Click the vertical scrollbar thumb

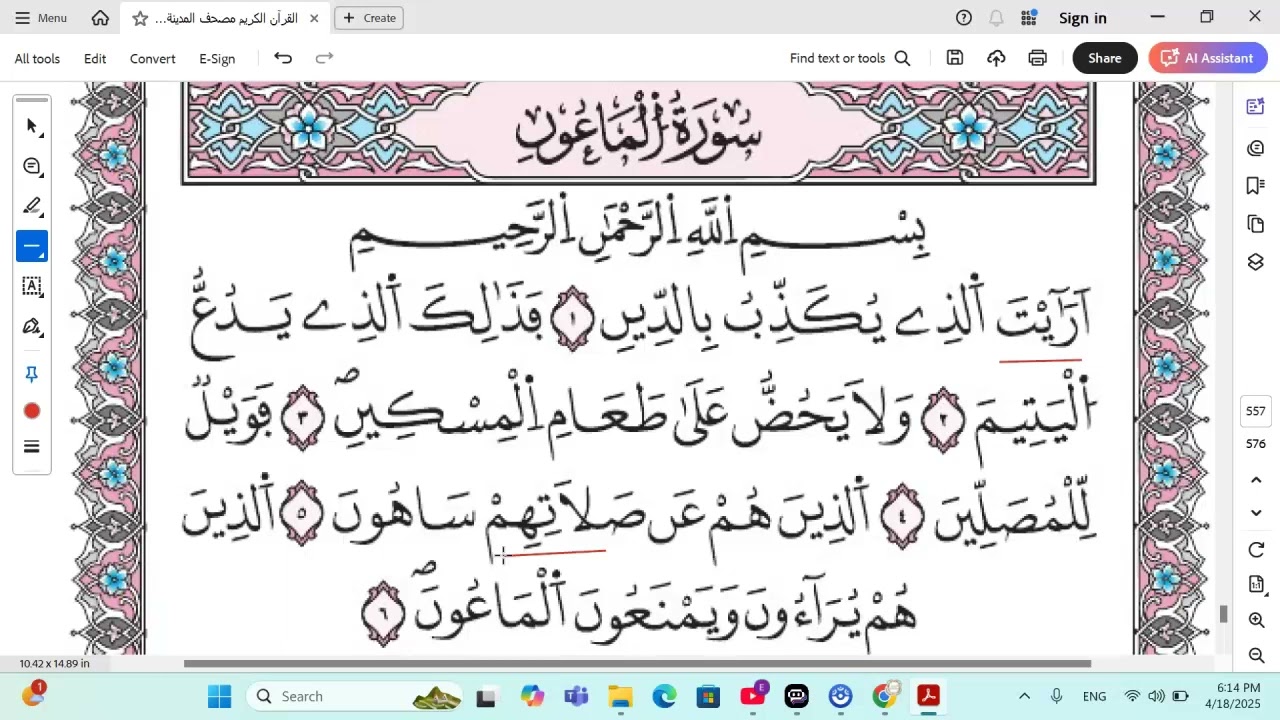(1223, 614)
